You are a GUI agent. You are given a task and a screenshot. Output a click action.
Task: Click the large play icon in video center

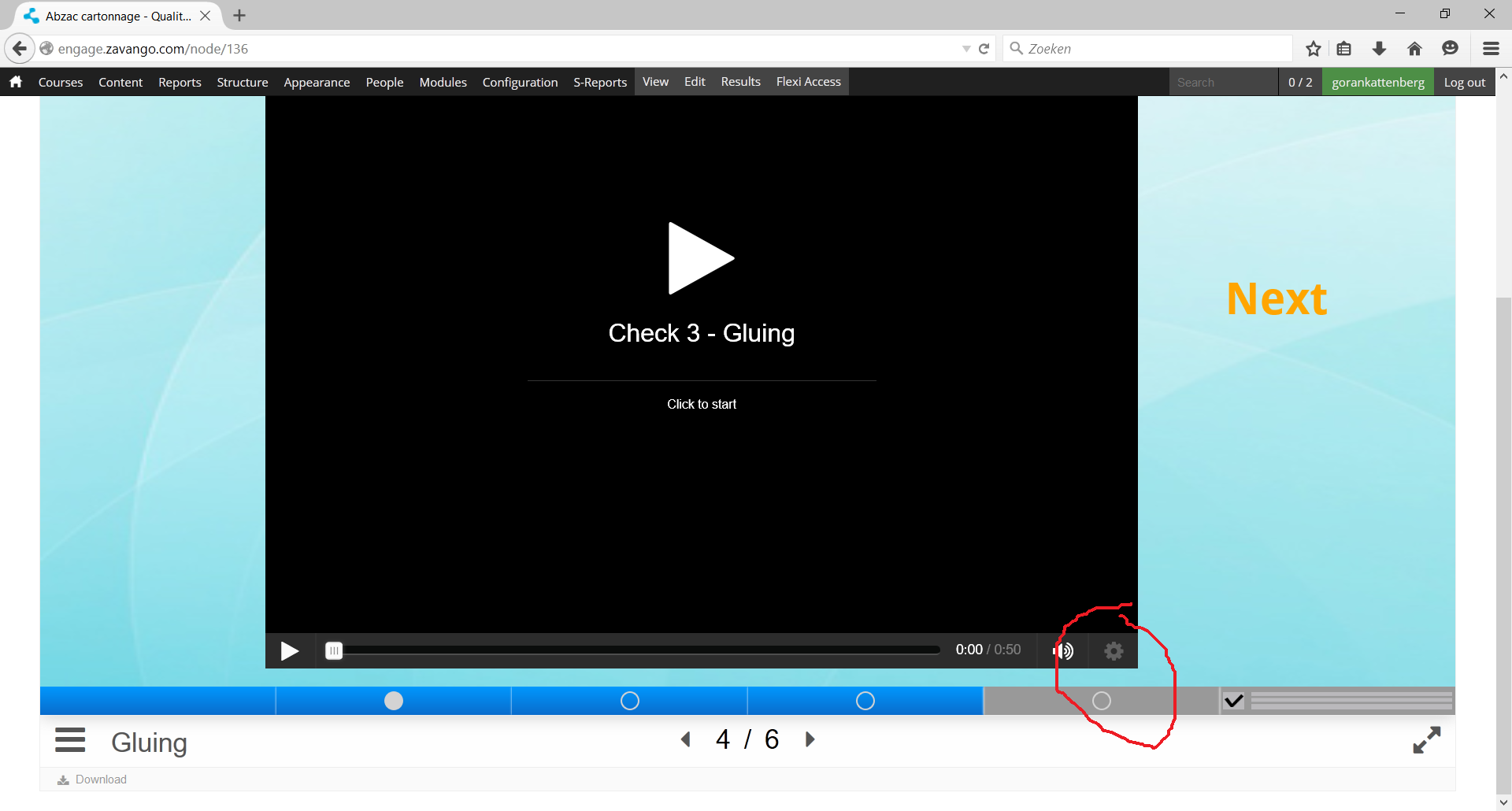(701, 258)
